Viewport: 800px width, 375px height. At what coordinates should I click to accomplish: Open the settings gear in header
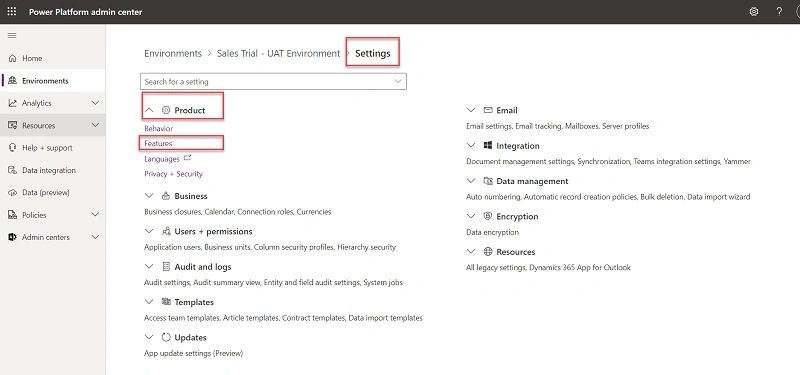pos(754,12)
